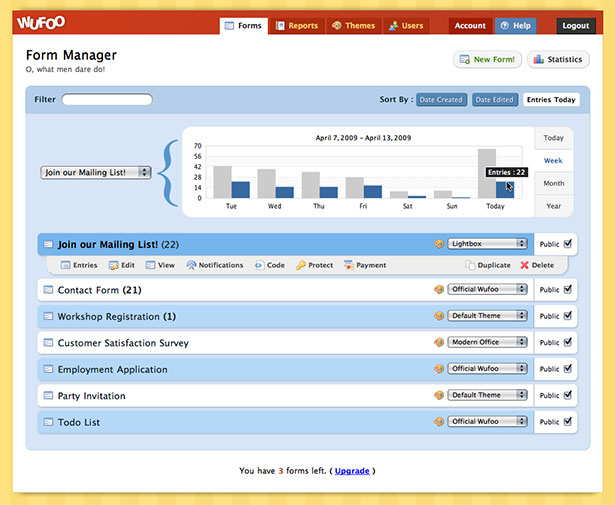
Task: Toggle Public checkbox for Contact Form
Action: click(568, 289)
